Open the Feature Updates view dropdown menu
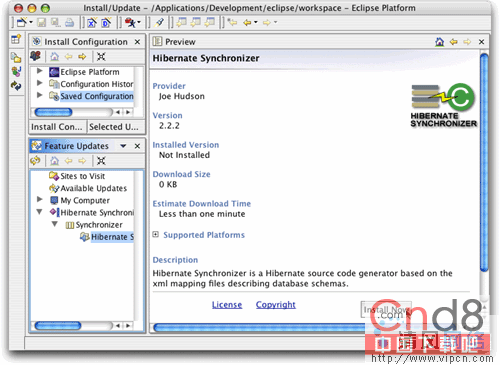The image size is (500, 365). [x=123, y=146]
